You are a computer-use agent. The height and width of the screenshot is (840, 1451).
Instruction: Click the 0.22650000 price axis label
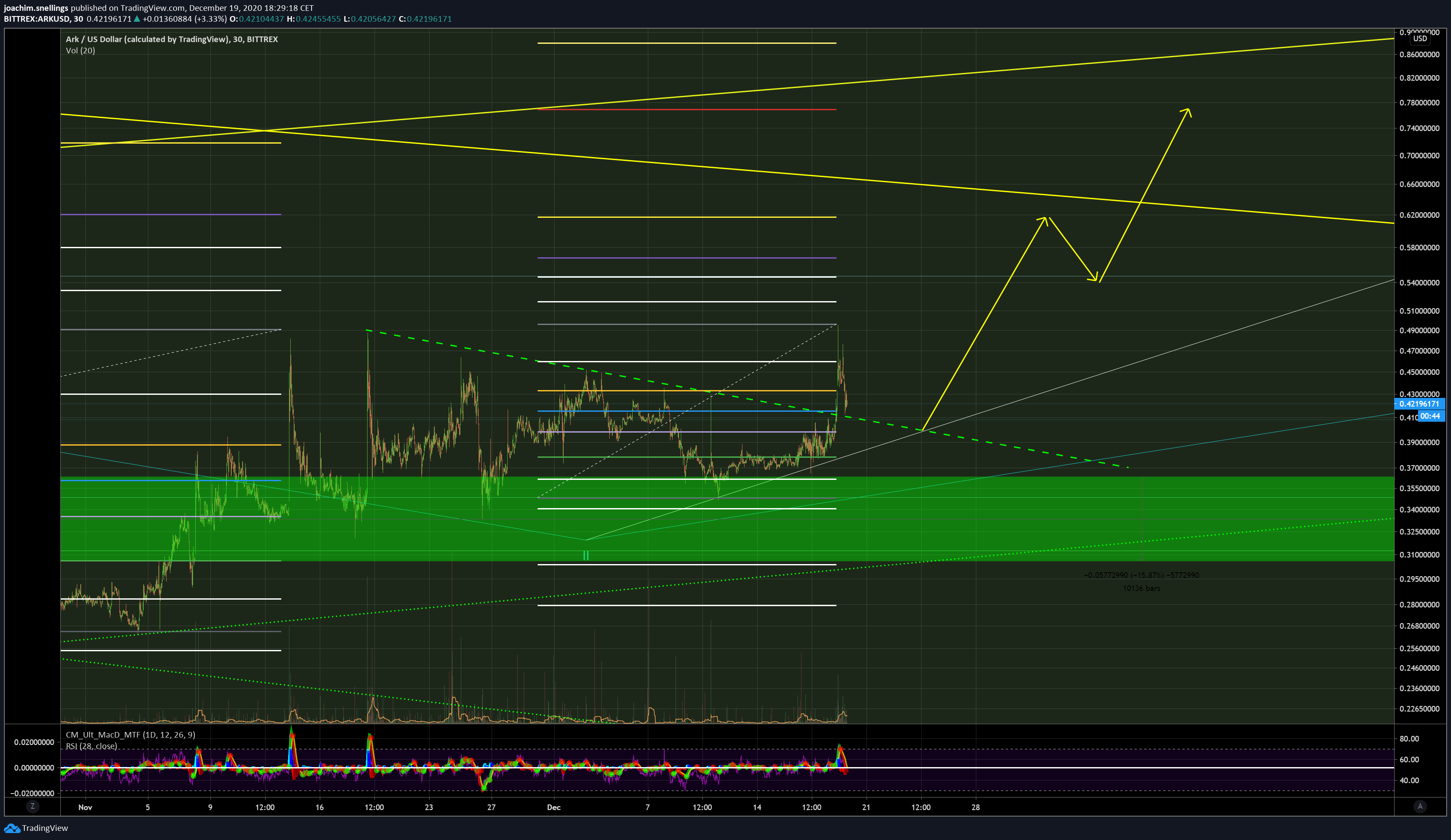[x=1419, y=709]
